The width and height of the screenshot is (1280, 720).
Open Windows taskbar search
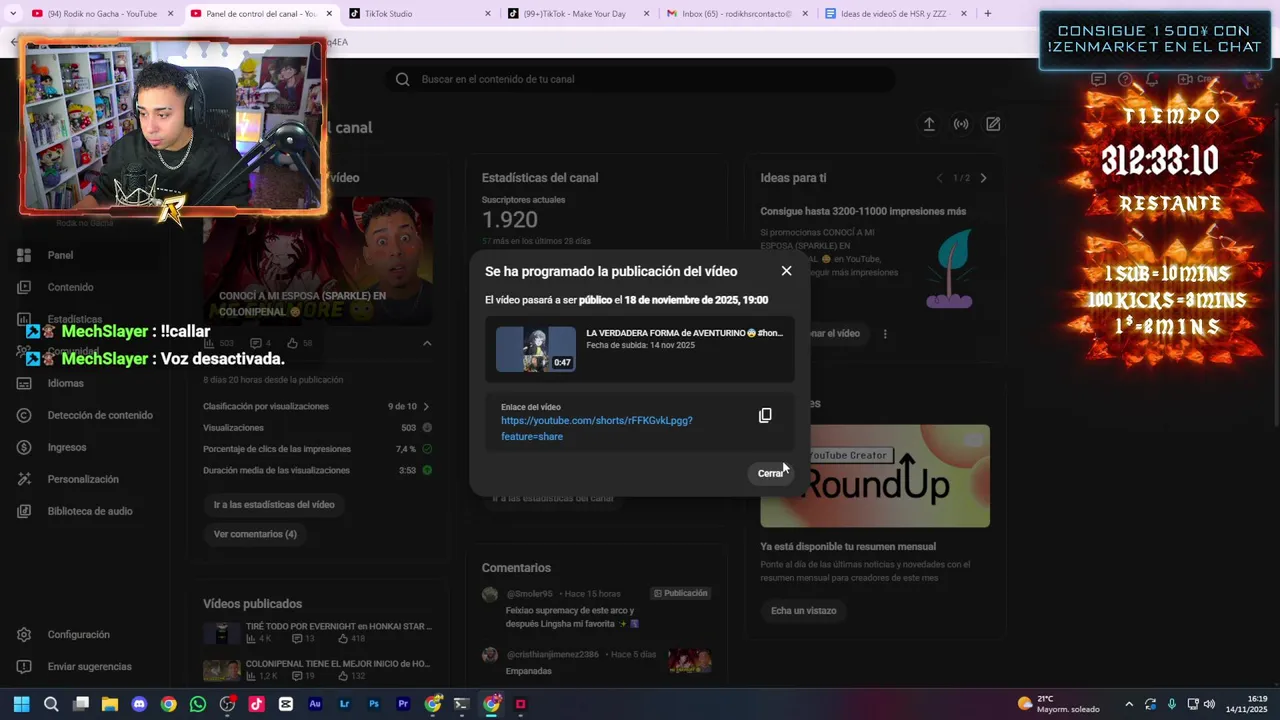coord(51,704)
